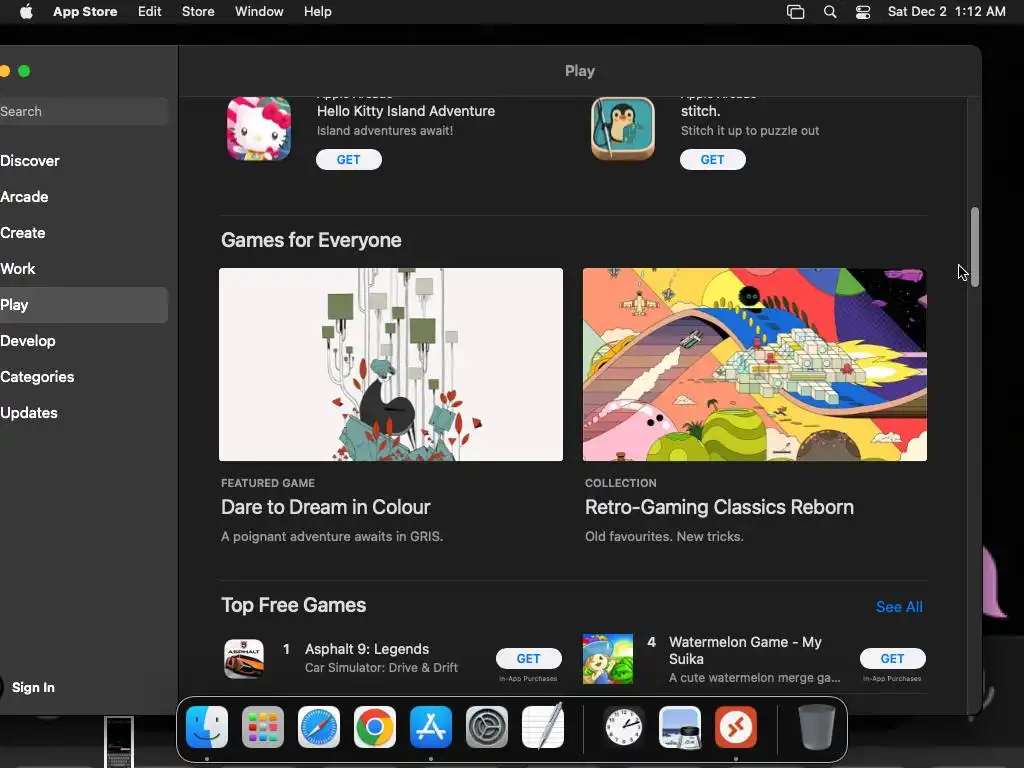This screenshot has height=768, width=1024.
Task: Click the Asphalt 9: Legends title text
Action: 367,649
